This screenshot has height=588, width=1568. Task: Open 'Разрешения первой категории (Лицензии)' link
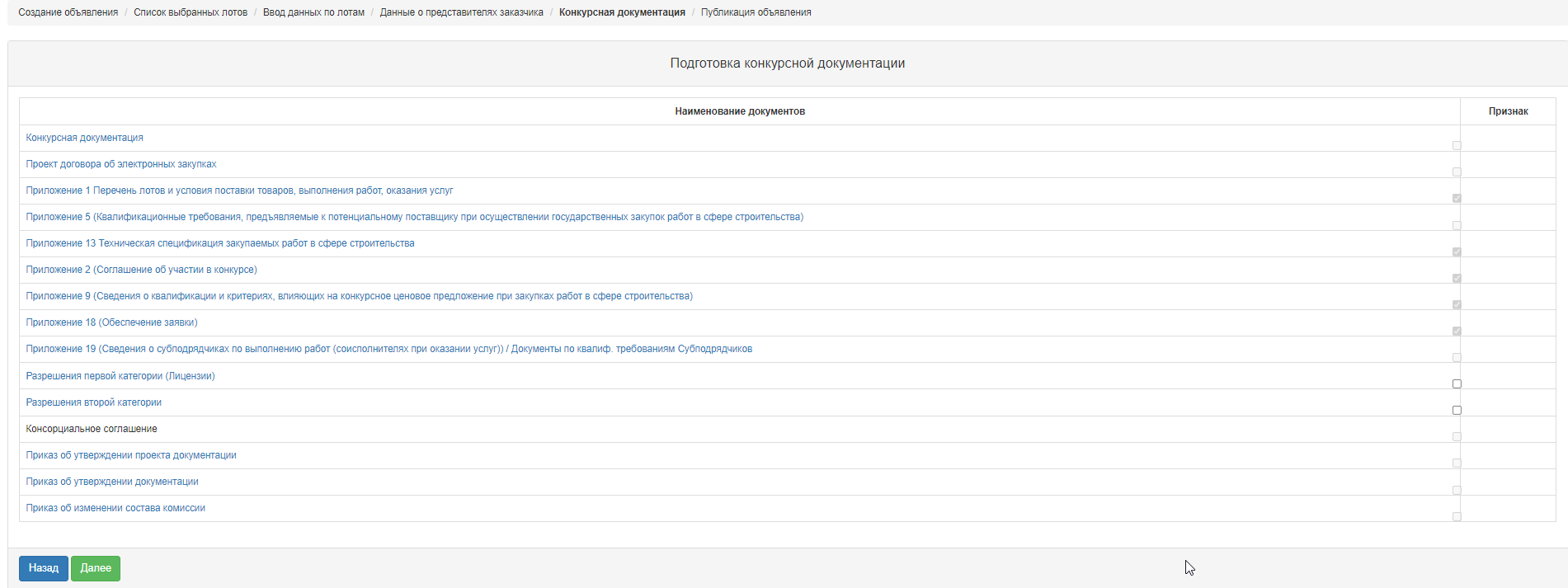(120, 376)
